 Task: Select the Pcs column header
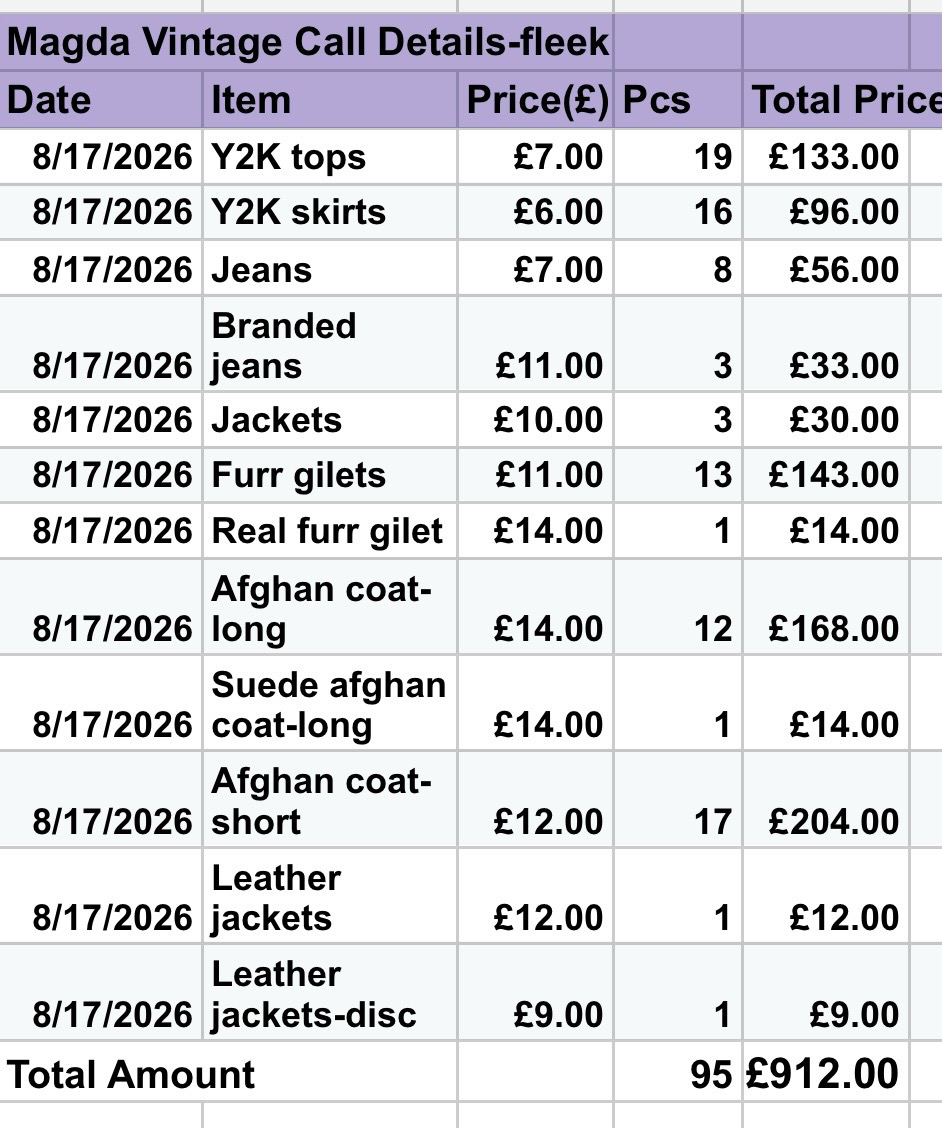click(678, 99)
